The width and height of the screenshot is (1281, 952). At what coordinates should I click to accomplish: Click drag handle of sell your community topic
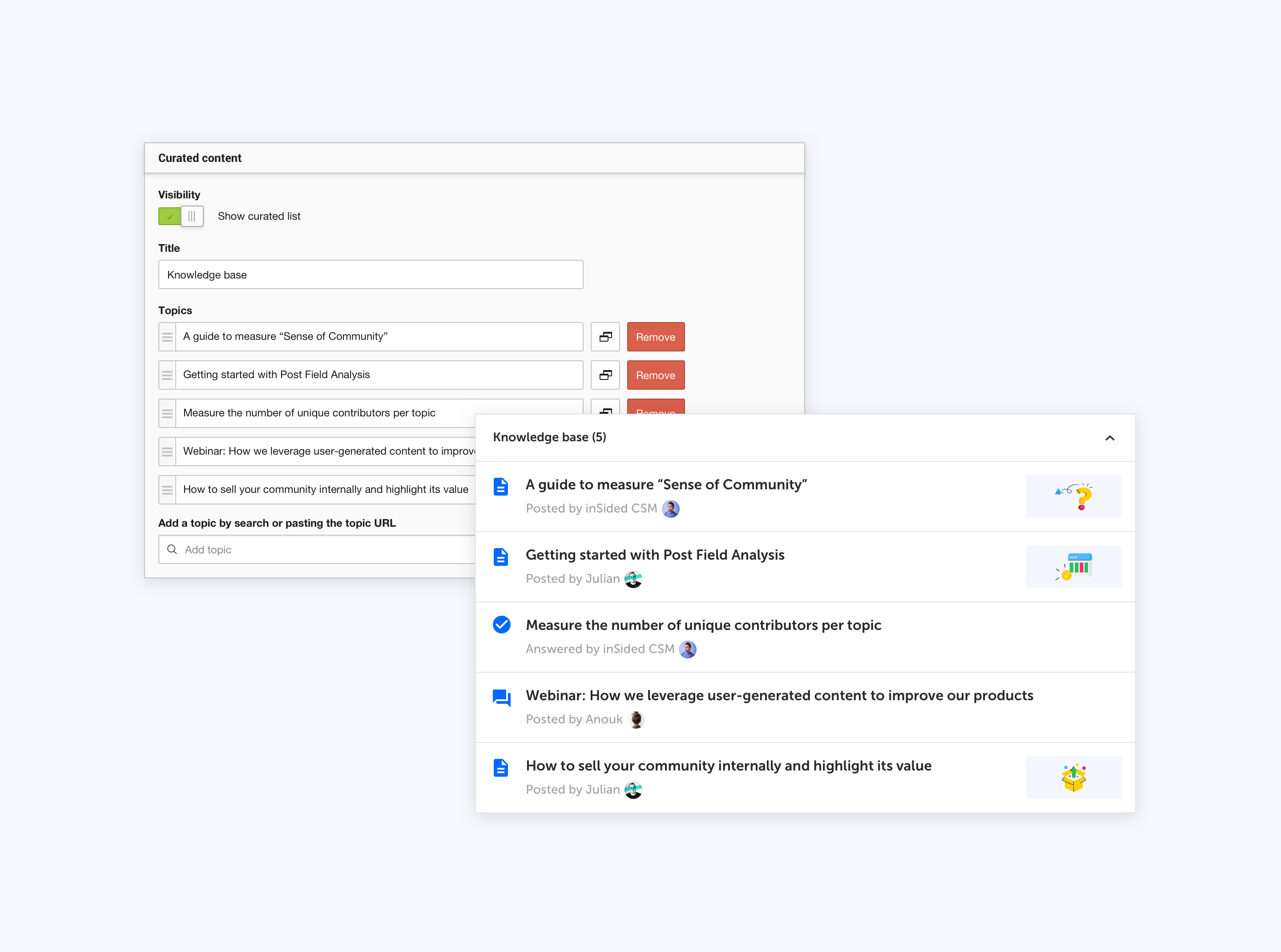(167, 490)
